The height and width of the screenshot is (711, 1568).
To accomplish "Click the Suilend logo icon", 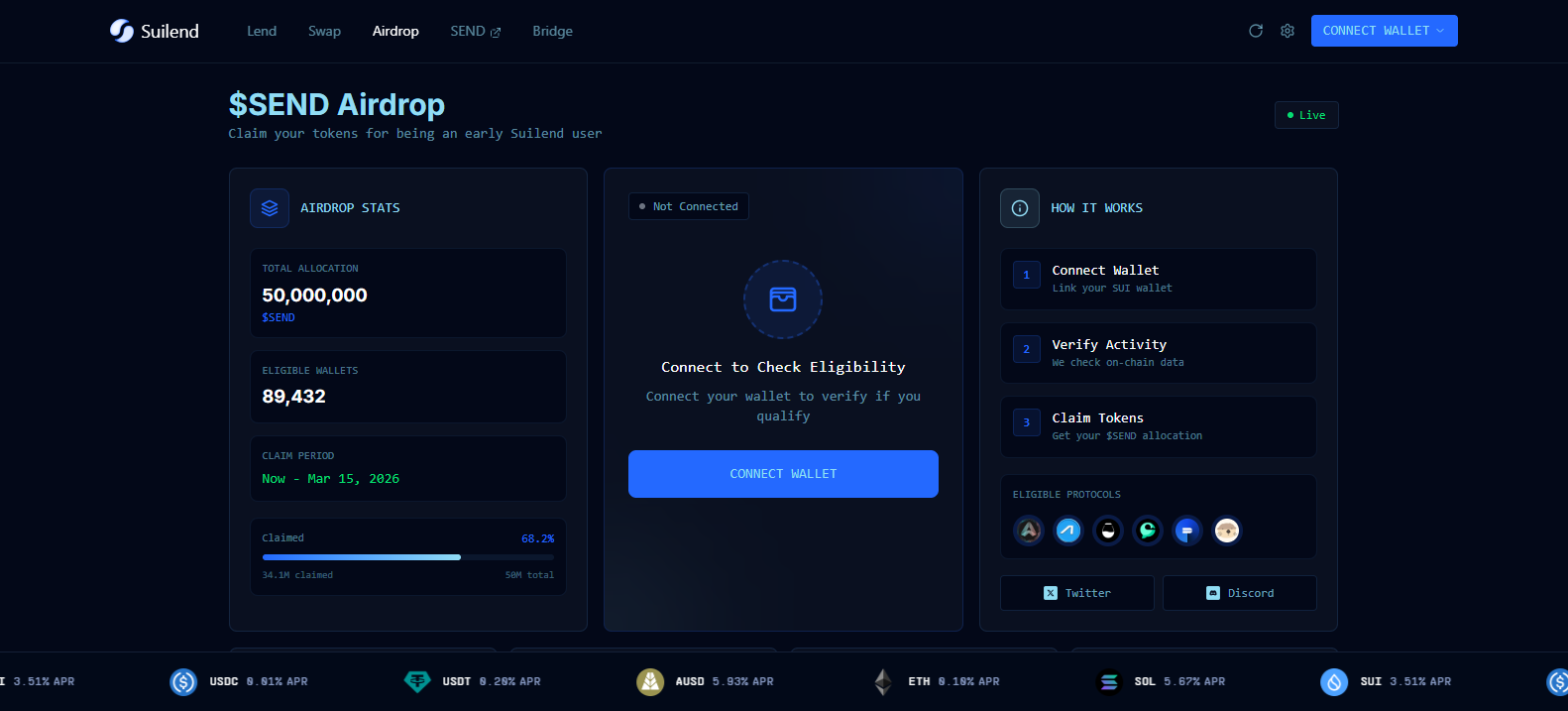I will 122,31.
